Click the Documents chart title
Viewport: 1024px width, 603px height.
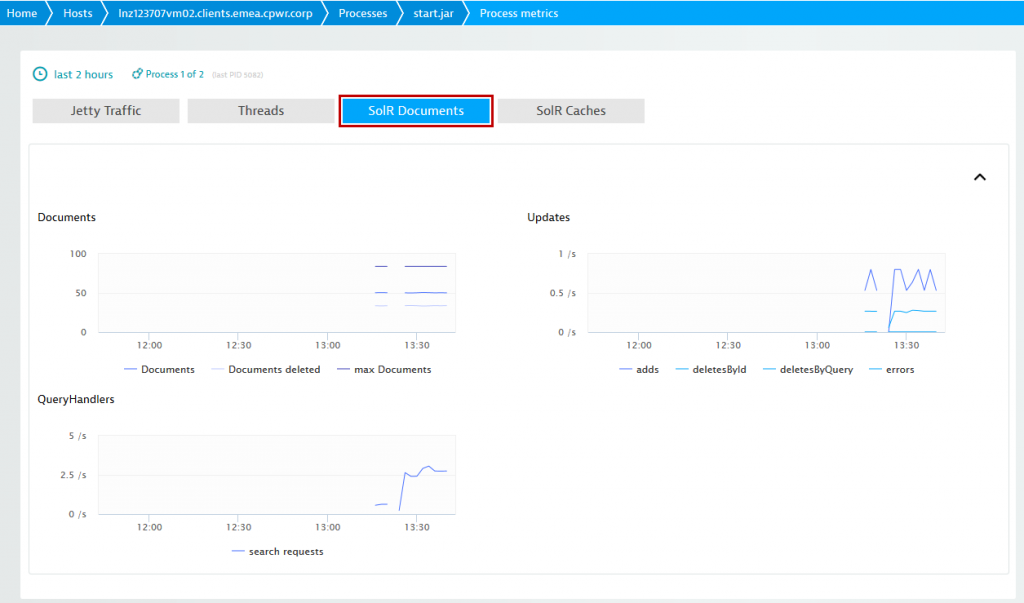67,217
